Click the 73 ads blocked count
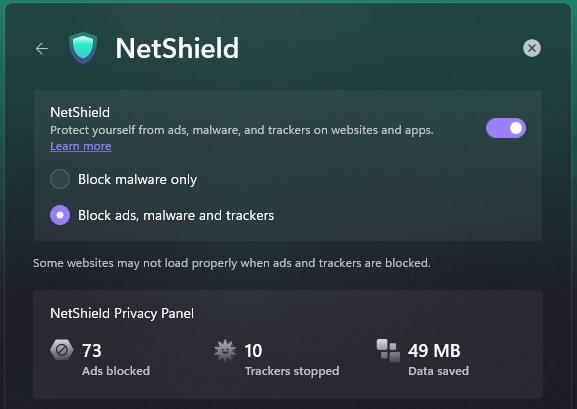Viewport: 577px width, 409px height. point(92,350)
